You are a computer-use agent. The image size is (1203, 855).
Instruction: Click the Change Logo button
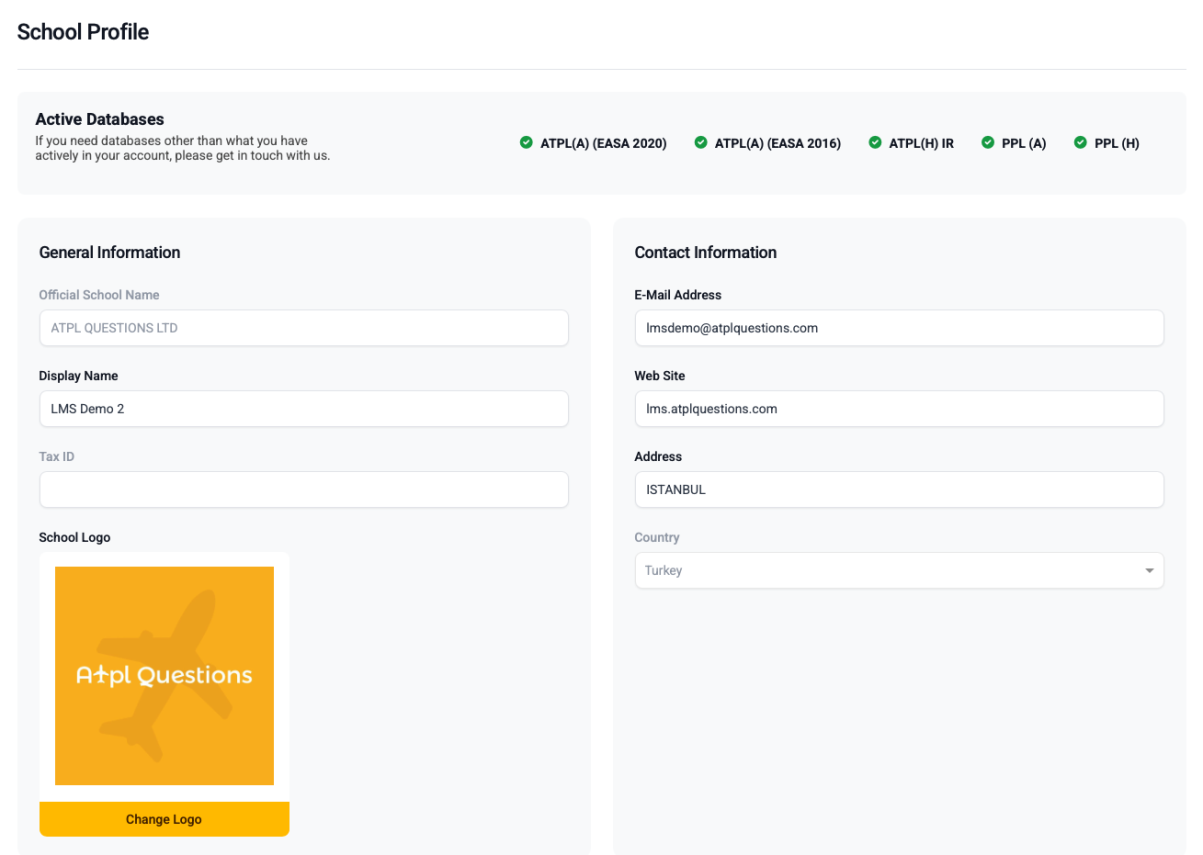164,819
